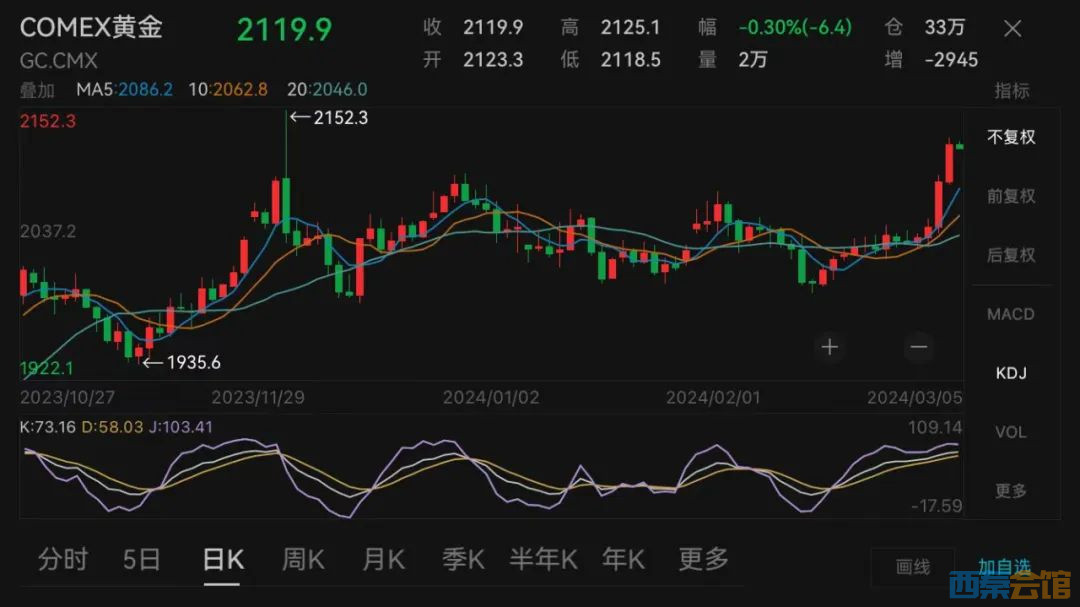Select 前复权 price adjustment option

pos(1011,196)
